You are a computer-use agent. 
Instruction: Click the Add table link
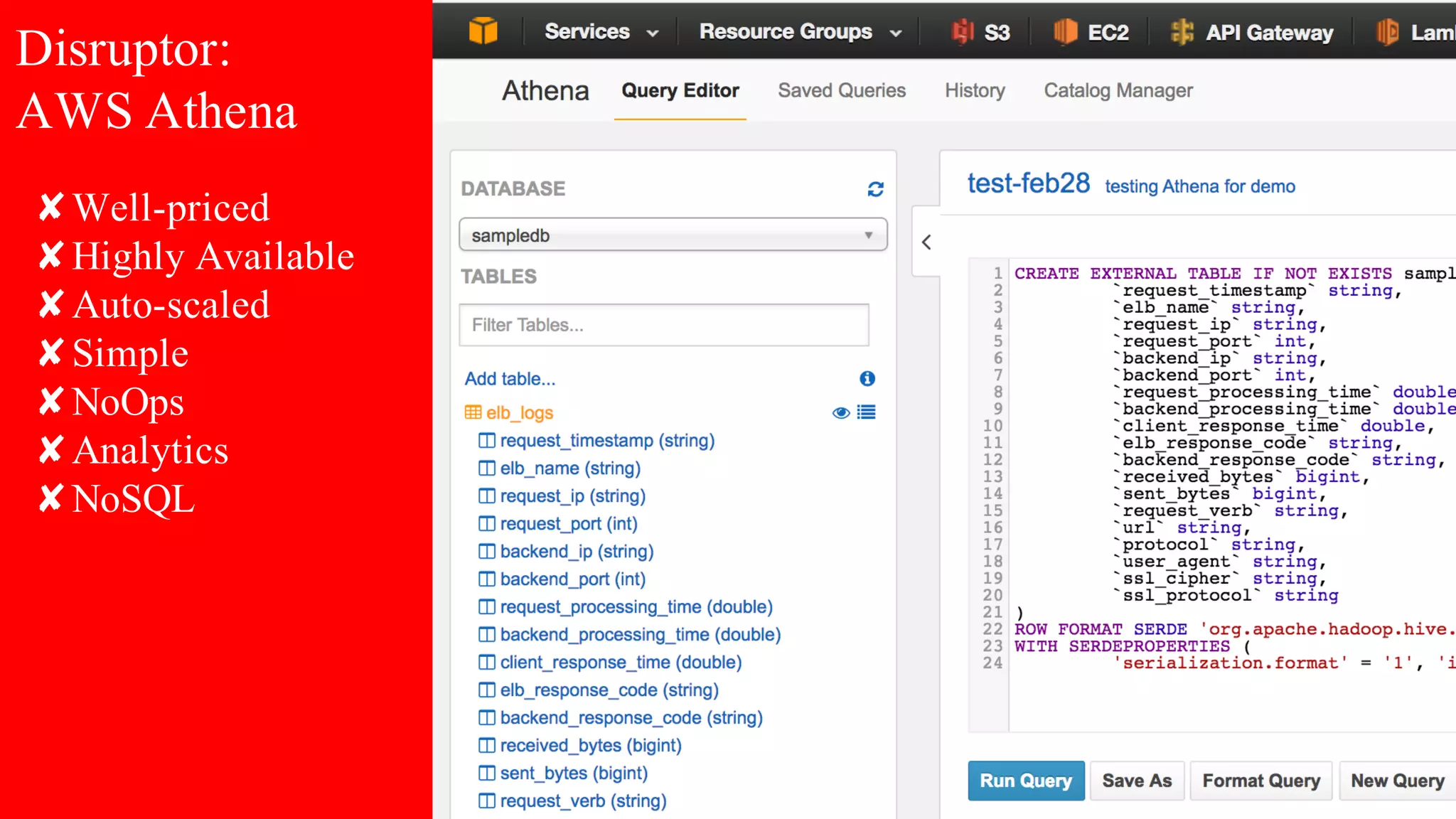click(x=510, y=379)
